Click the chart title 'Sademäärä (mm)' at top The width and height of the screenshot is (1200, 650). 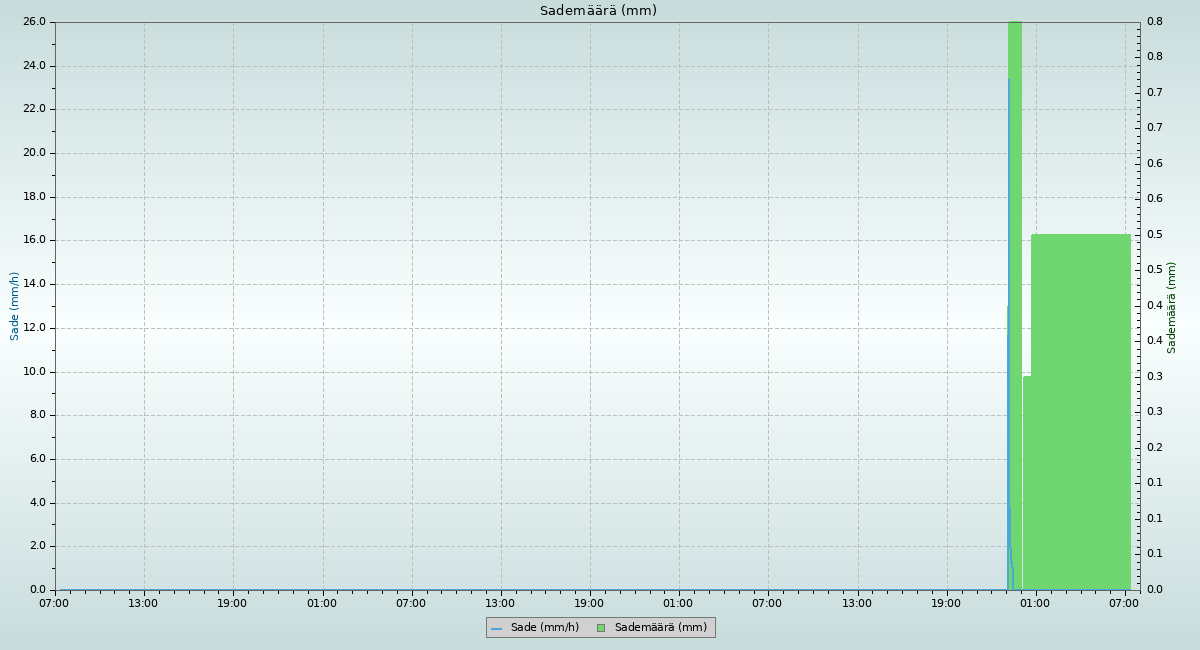point(598,11)
